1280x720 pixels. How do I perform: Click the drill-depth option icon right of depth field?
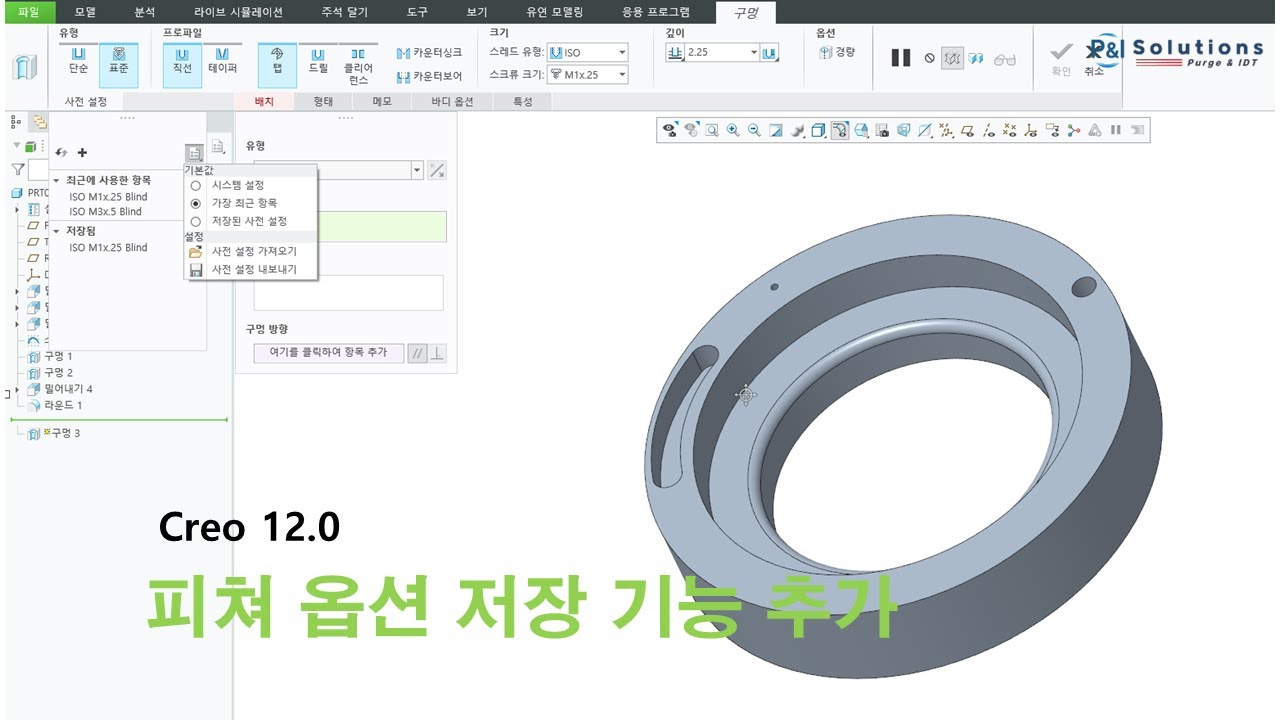770,52
